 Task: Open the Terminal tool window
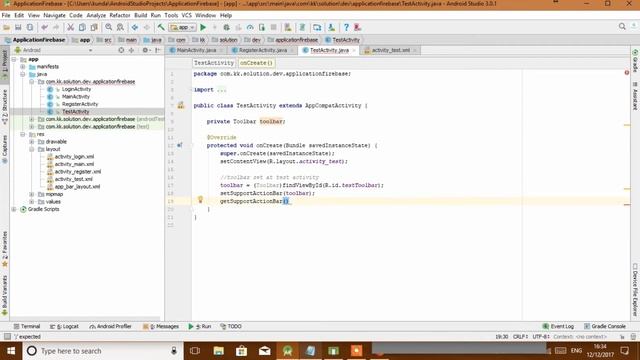click(27, 327)
